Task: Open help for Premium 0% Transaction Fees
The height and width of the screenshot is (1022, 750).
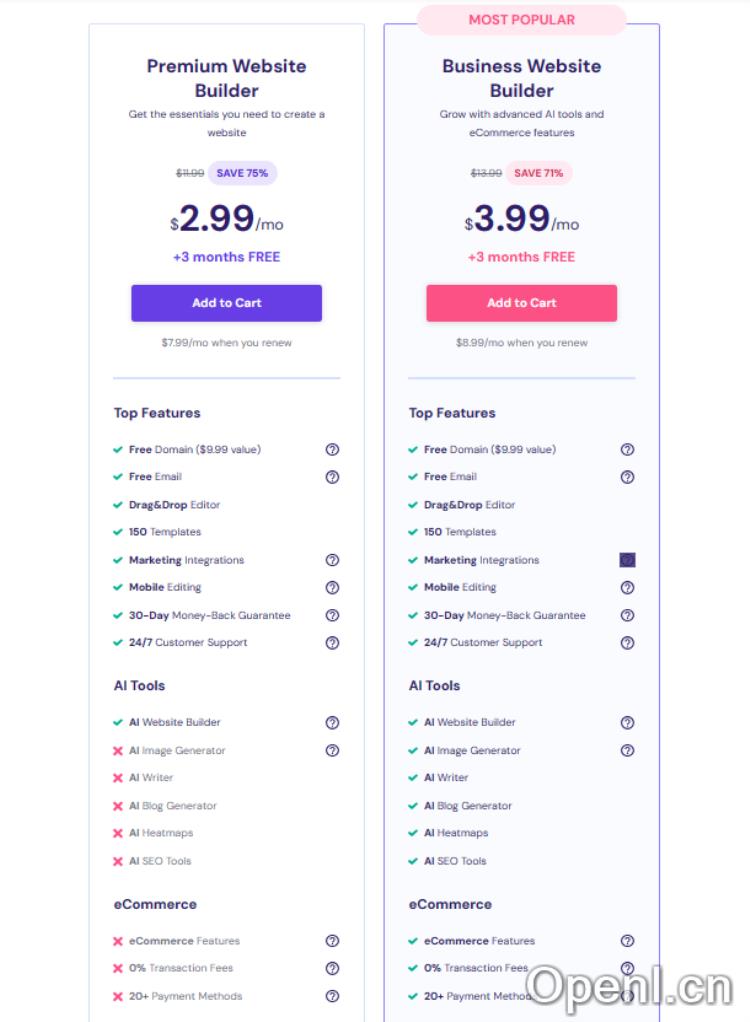Action: [x=332, y=968]
